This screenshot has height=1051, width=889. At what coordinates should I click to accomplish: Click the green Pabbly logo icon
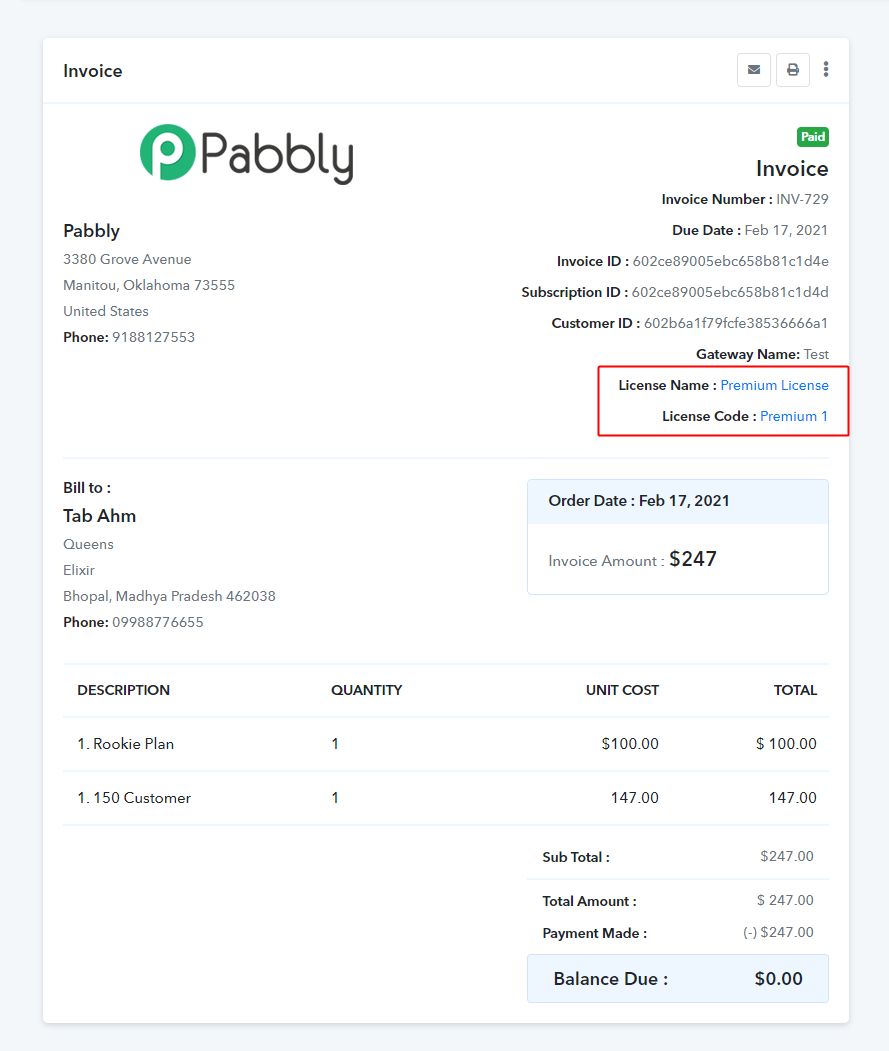point(168,152)
